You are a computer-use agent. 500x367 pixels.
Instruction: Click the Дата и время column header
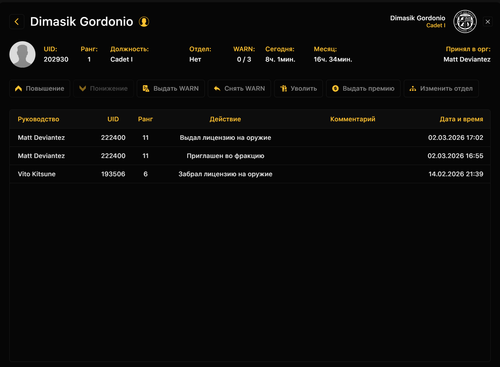(x=461, y=119)
